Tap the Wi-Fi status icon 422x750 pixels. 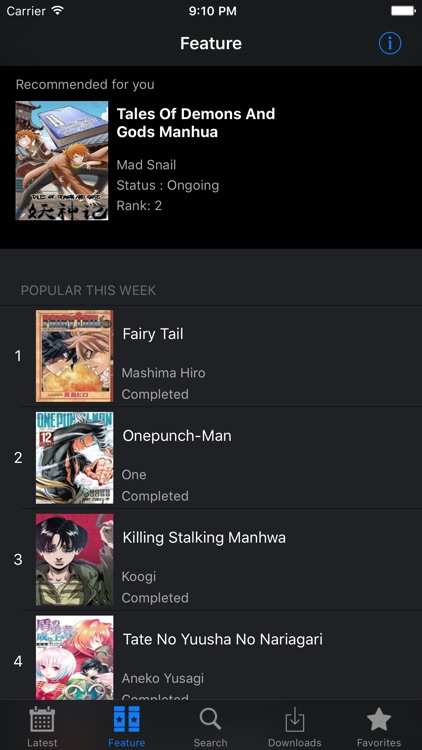coord(58,11)
